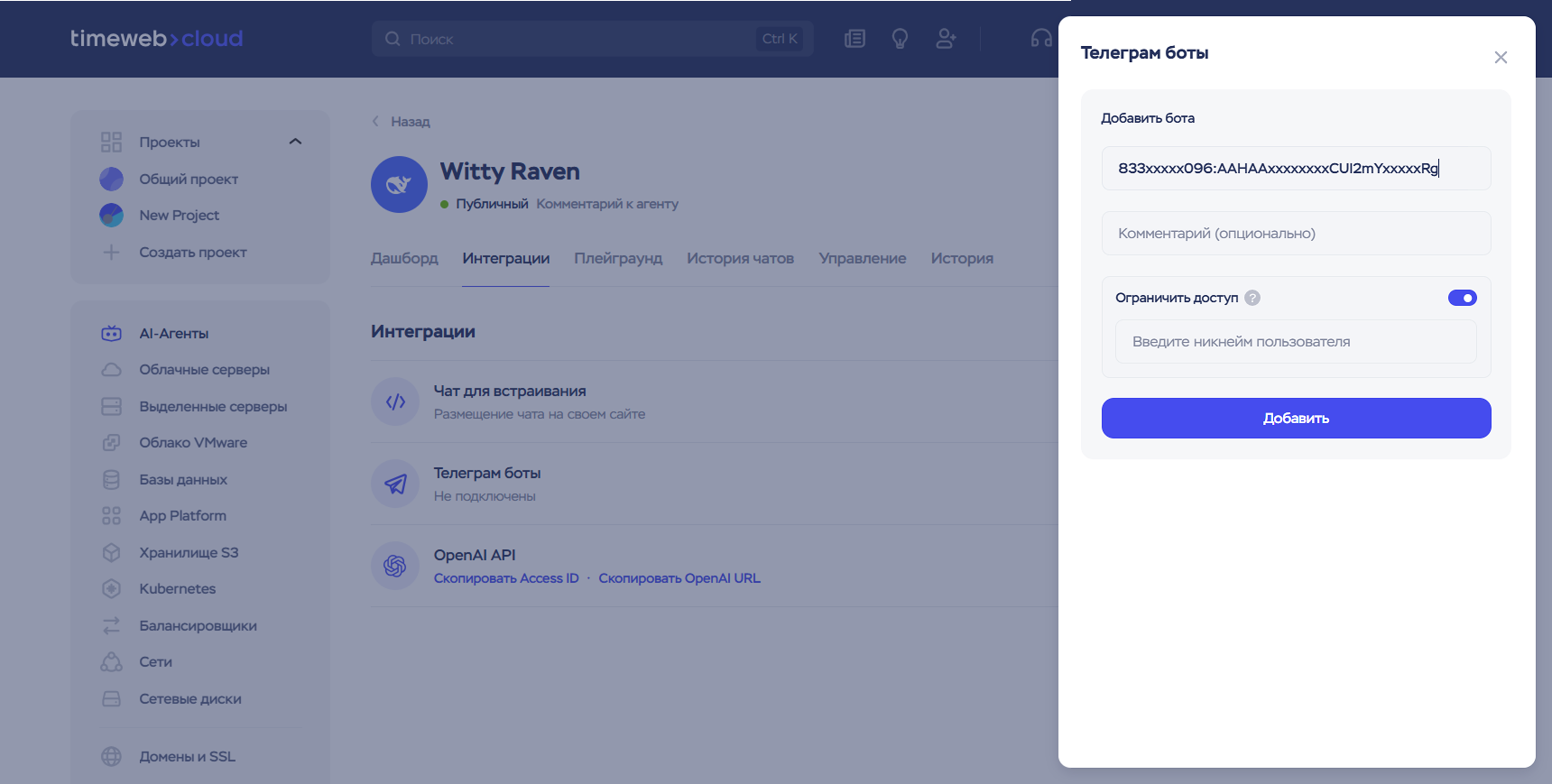Click the Telegram bots paper plane icon
Viewport: 1552px width, 784px height.
(x=395, y=484)
